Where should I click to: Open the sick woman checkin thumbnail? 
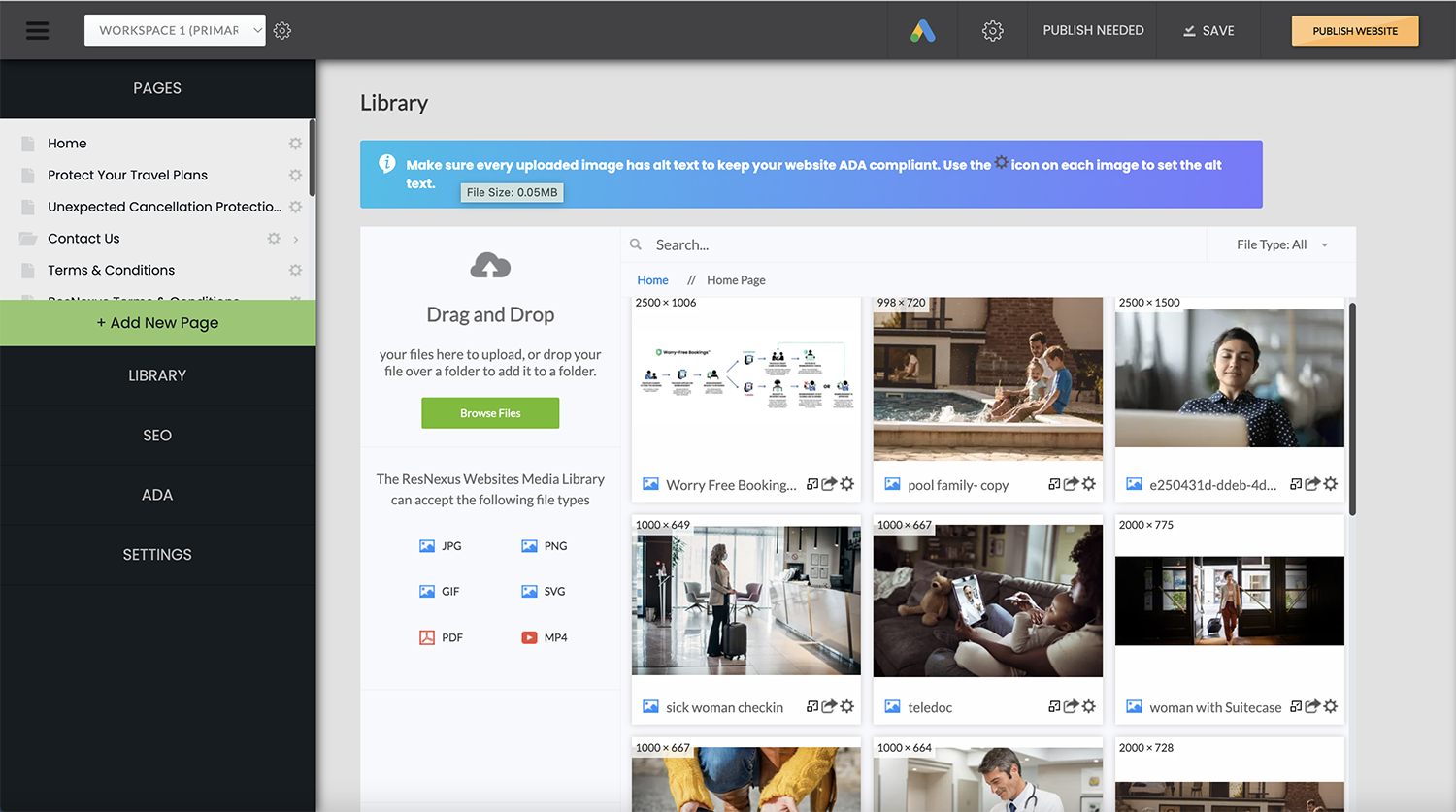click(x=745, y=601)
